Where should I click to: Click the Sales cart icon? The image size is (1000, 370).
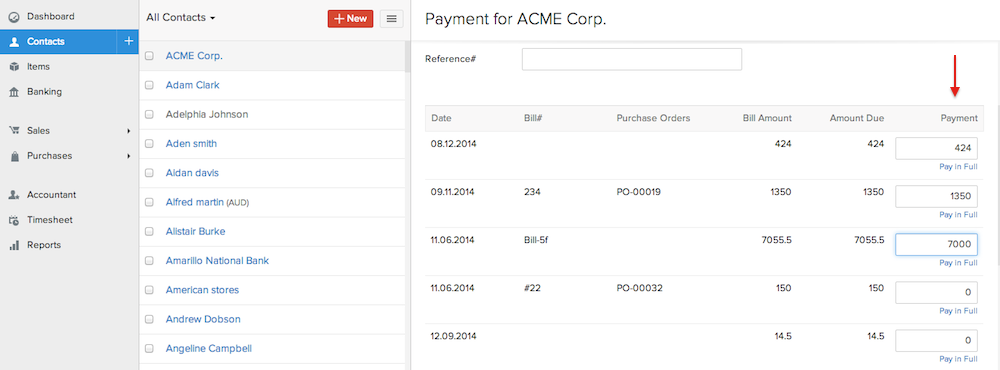14,130
